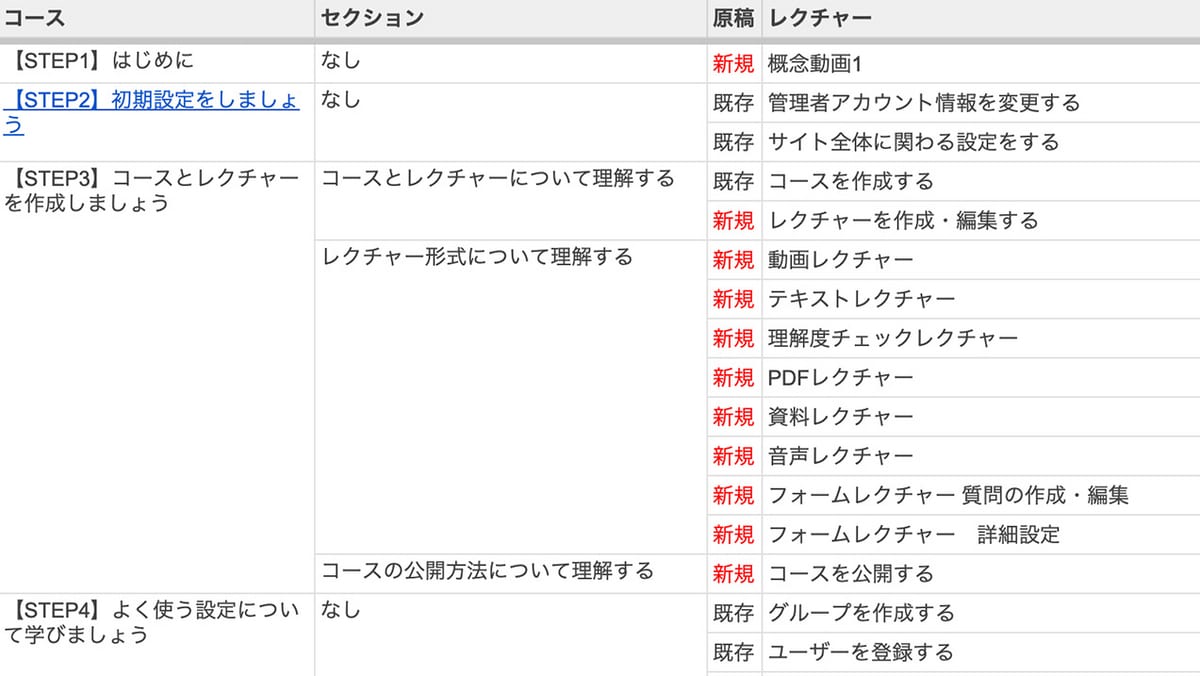Click 既存 beside 管理者アカウント情報を変更する
1200x676 pixels.
733,103
